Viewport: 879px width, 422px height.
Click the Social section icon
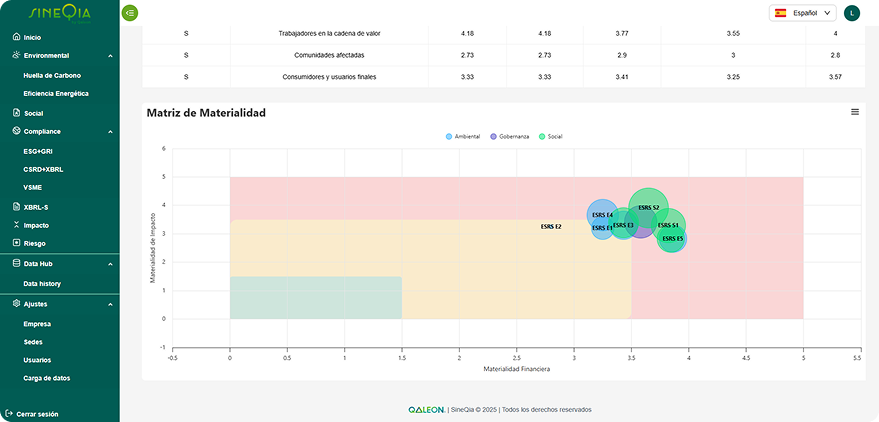point(16,113)
